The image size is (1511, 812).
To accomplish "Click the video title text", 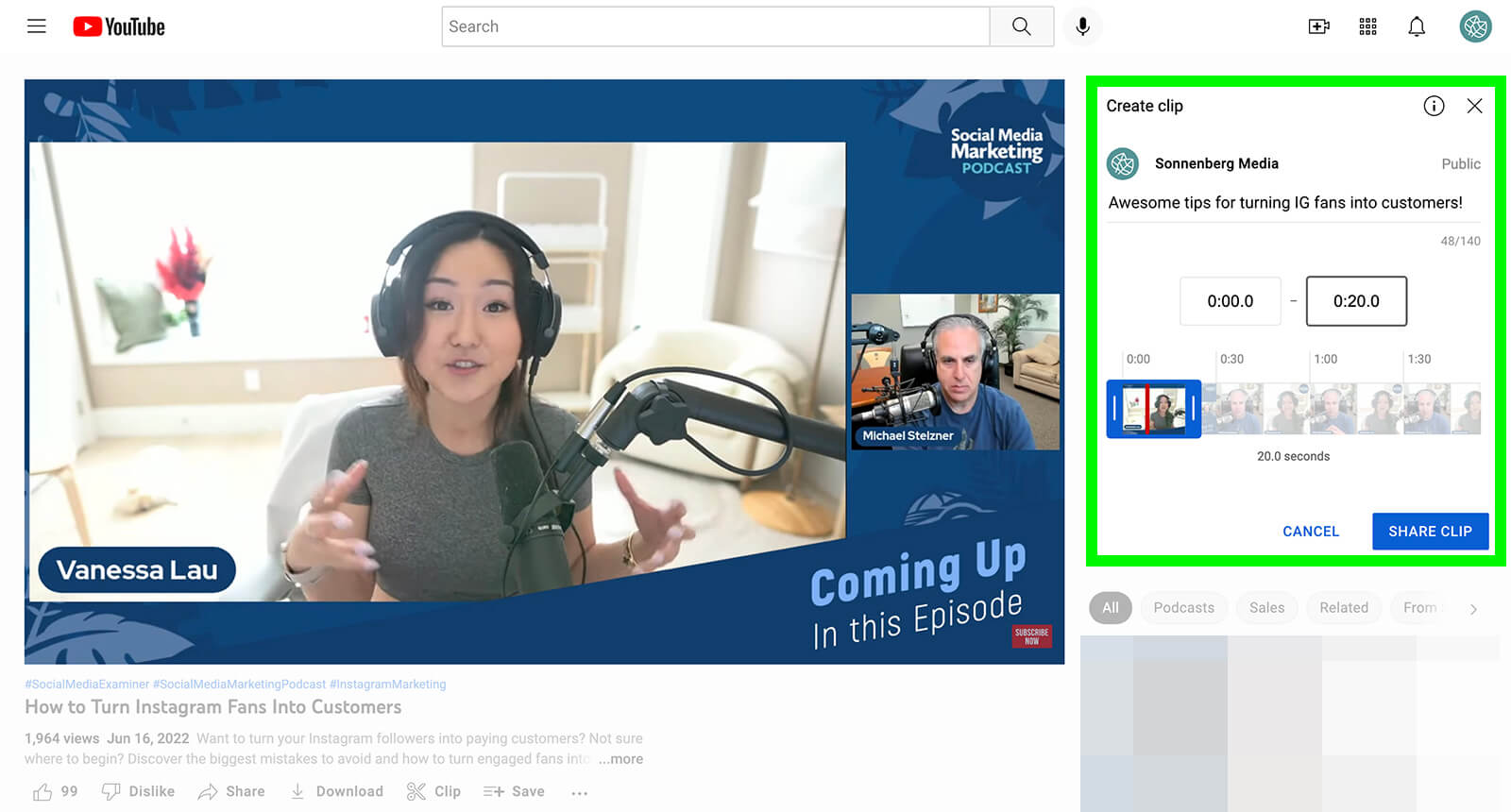I will [x=212, y=707].
